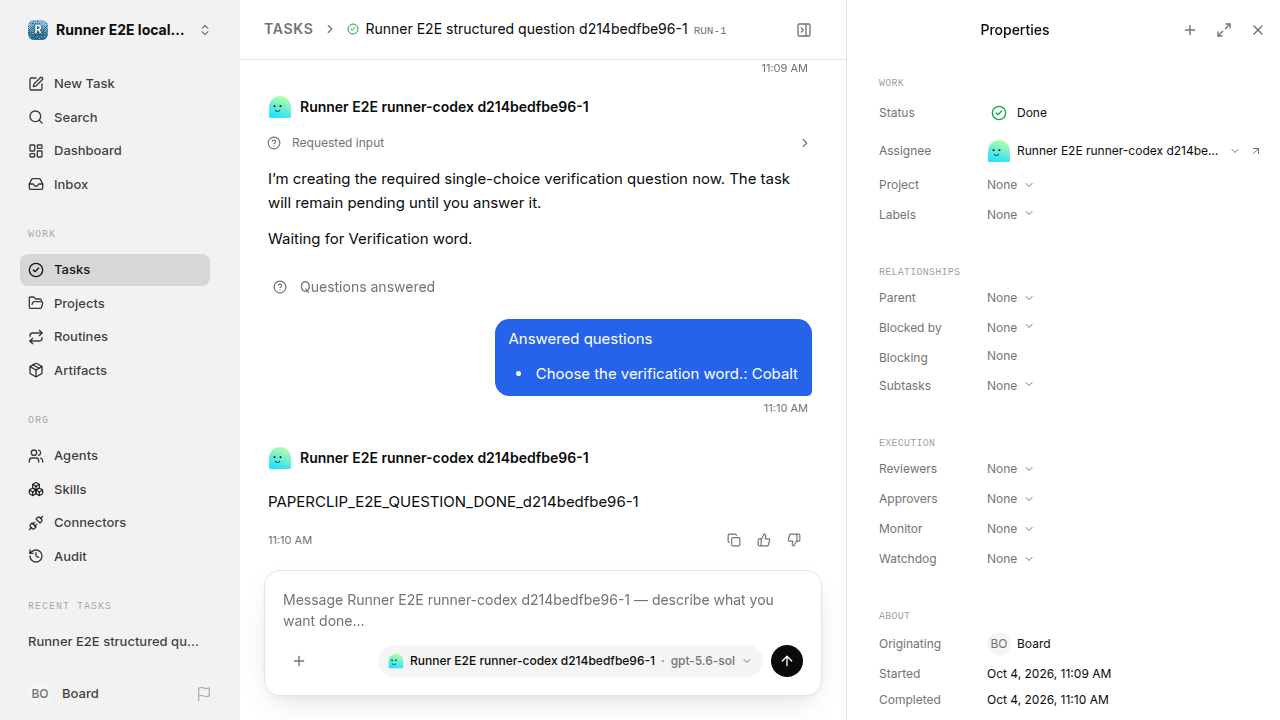Open the Labels None dropdown
This screenshot has height=720, width=1280.
[1010, 215]
